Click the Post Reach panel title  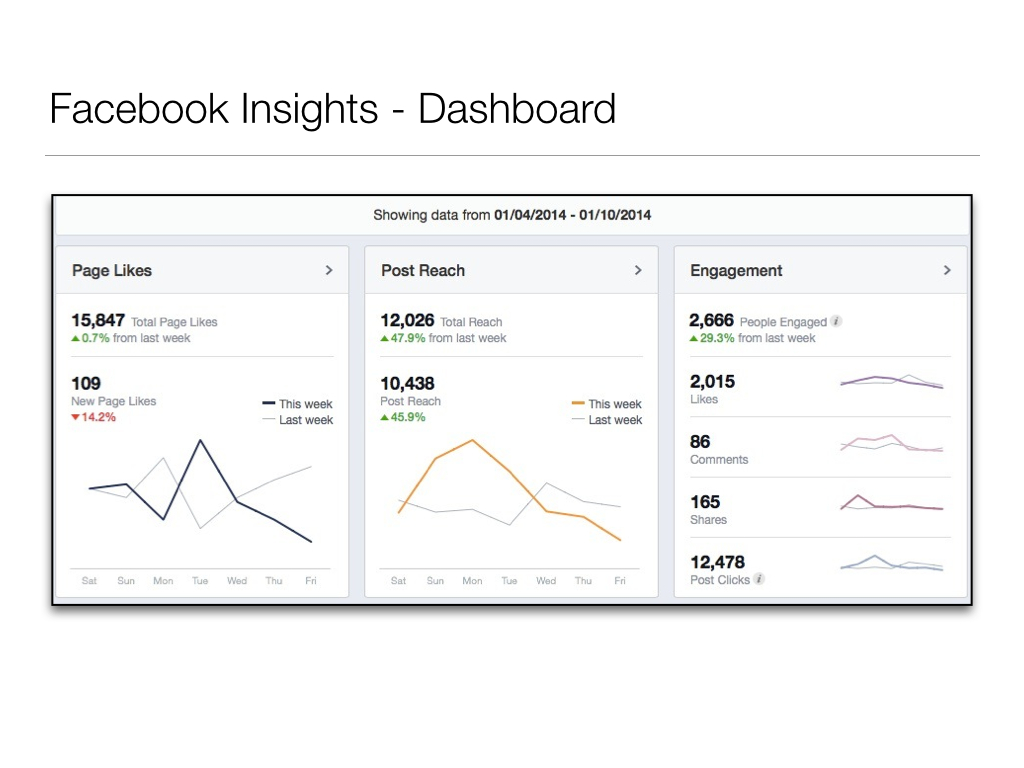coord(423,271)
